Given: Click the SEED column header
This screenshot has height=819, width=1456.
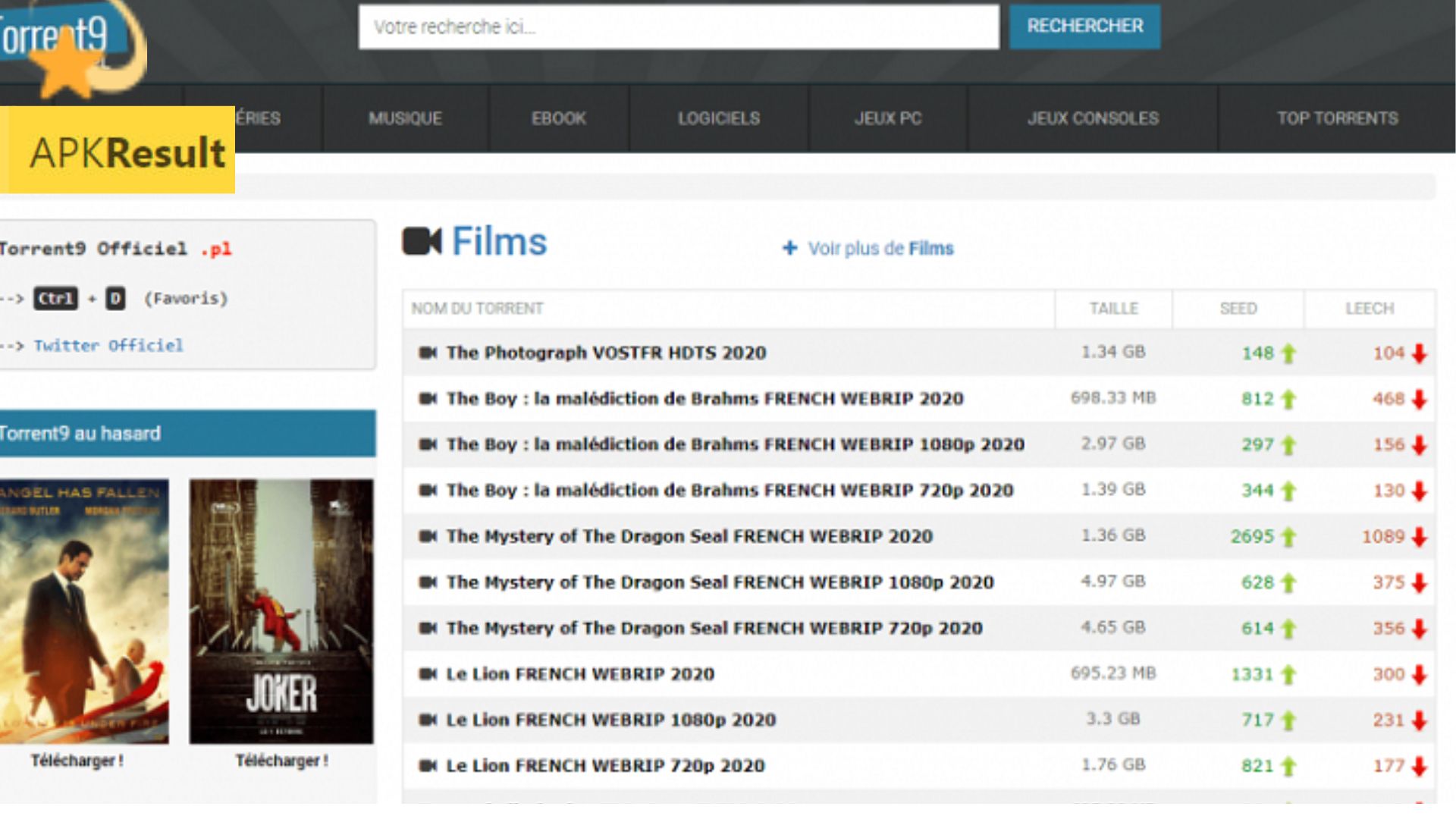Looking at the screenshot, I should 1238,309.
